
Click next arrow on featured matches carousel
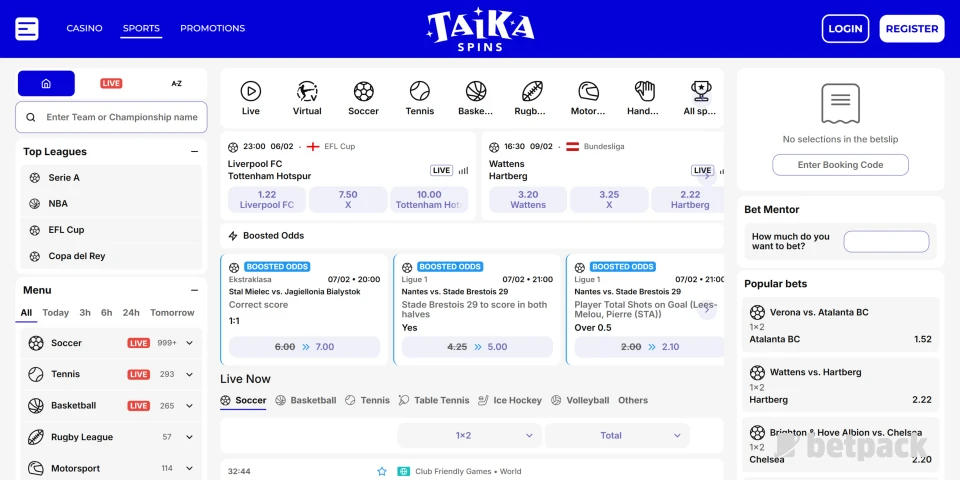coord(707,176)
